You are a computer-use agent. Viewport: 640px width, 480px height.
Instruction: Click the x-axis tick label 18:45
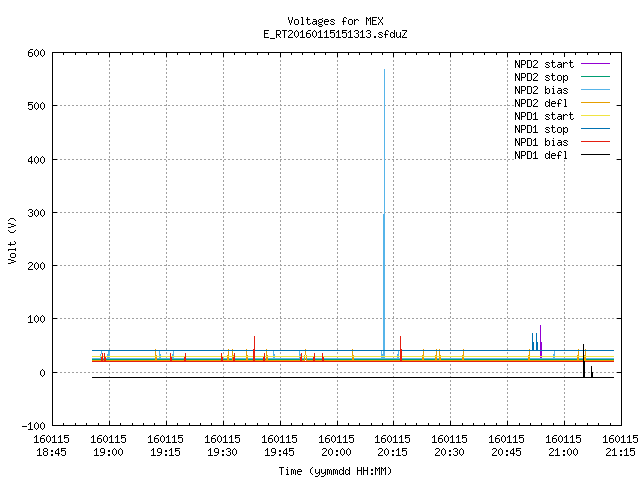pyautogui.click(x=51, y=452)
